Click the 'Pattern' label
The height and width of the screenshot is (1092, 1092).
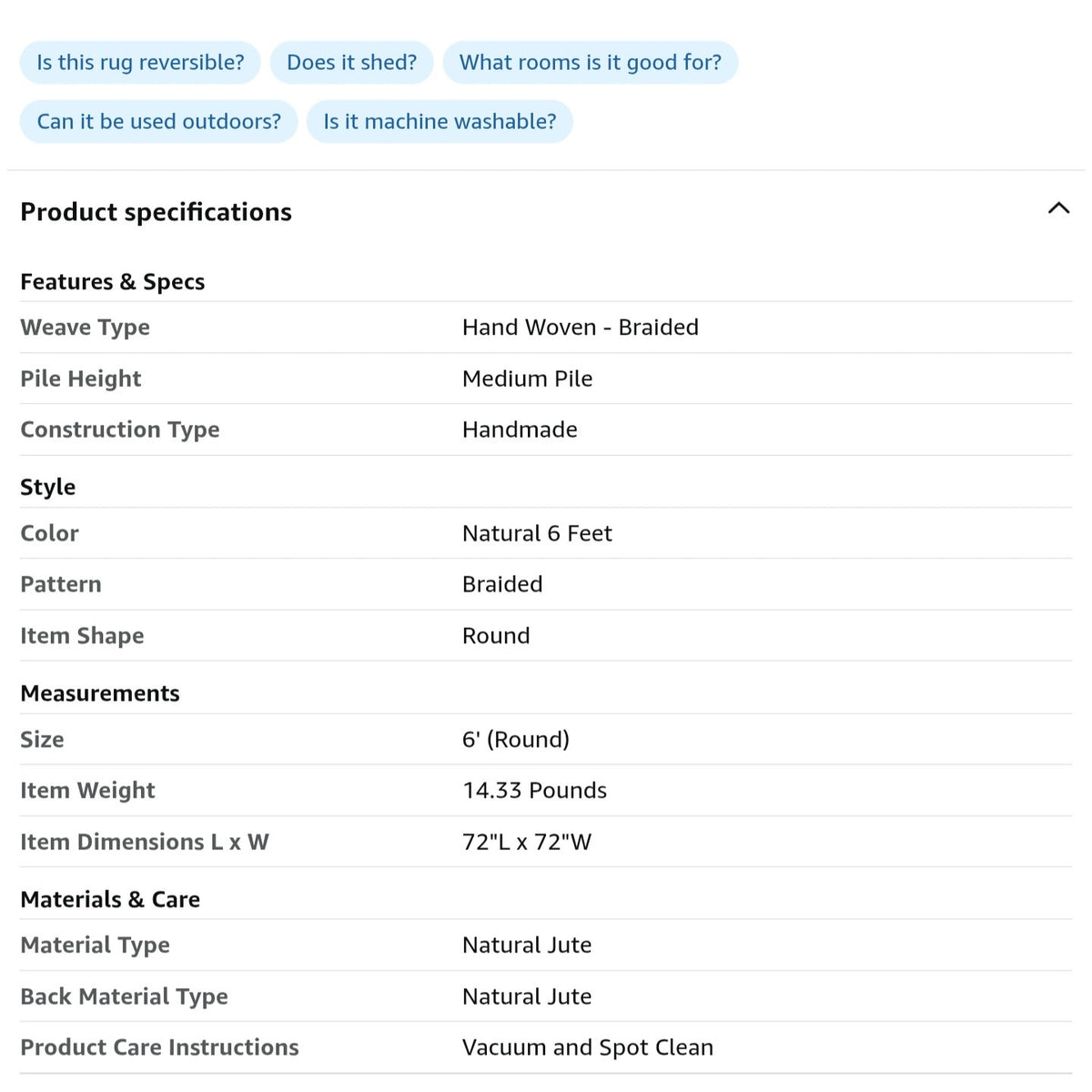tap(60, 584)
